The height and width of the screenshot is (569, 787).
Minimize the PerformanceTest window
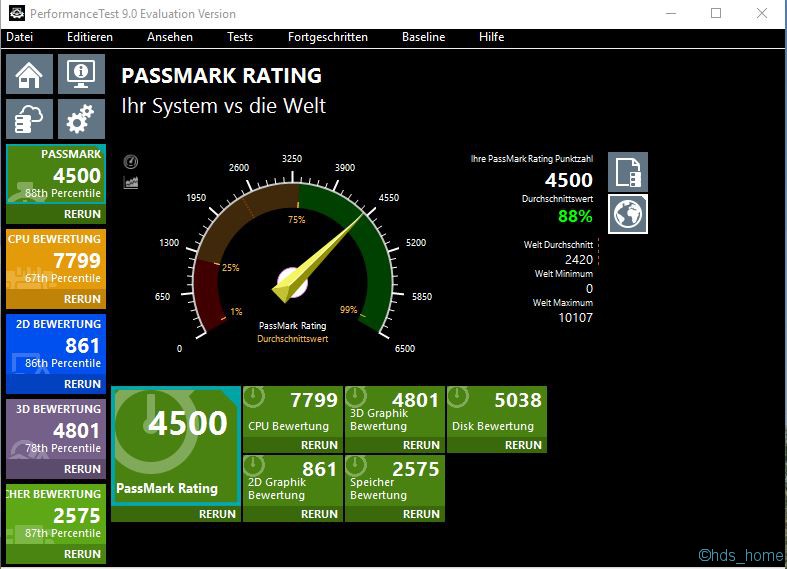point(671,14)
